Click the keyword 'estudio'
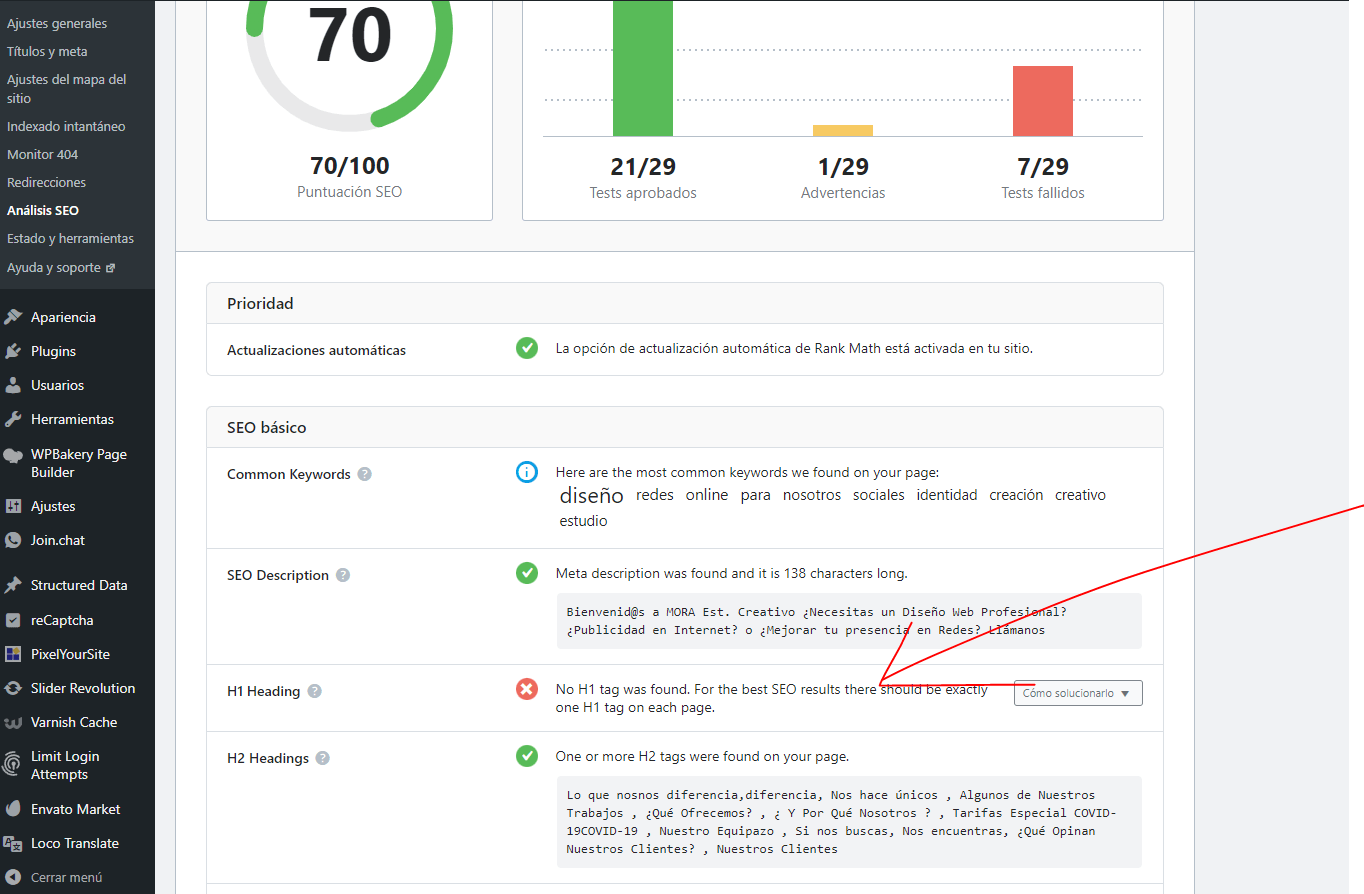The width and height of the screenshot is (1364, 894). click(583, 521)
